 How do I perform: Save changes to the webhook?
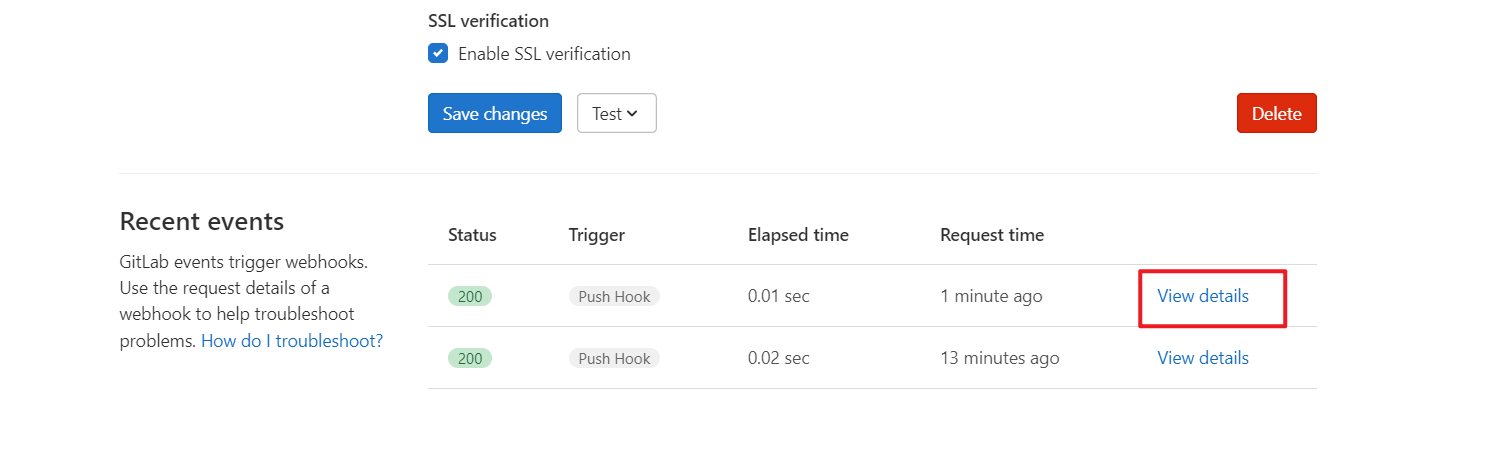[495, 113]
